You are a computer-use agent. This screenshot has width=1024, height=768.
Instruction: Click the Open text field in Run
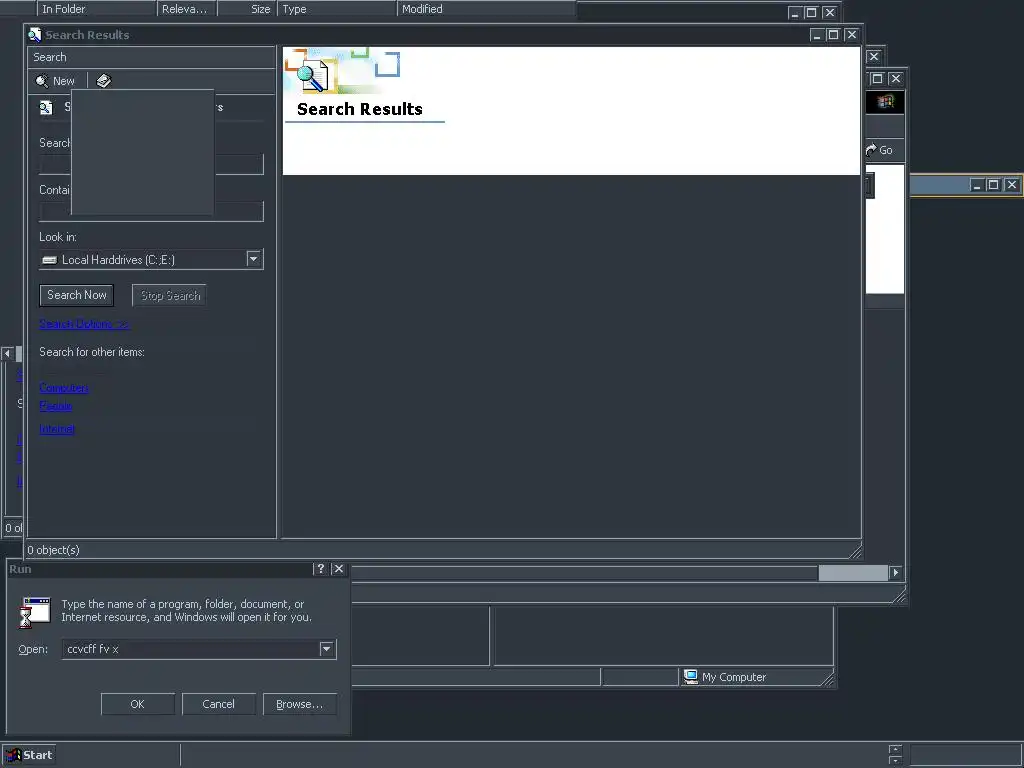190,649
